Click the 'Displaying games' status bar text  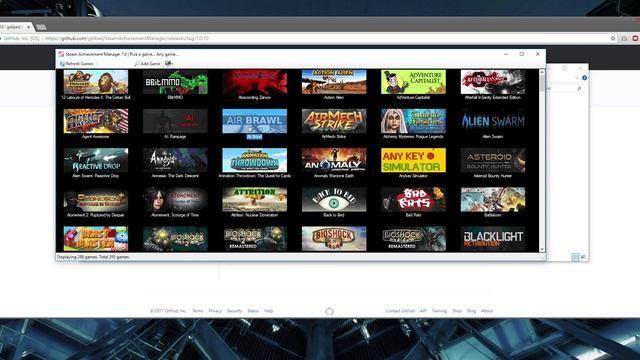[93, 257]
